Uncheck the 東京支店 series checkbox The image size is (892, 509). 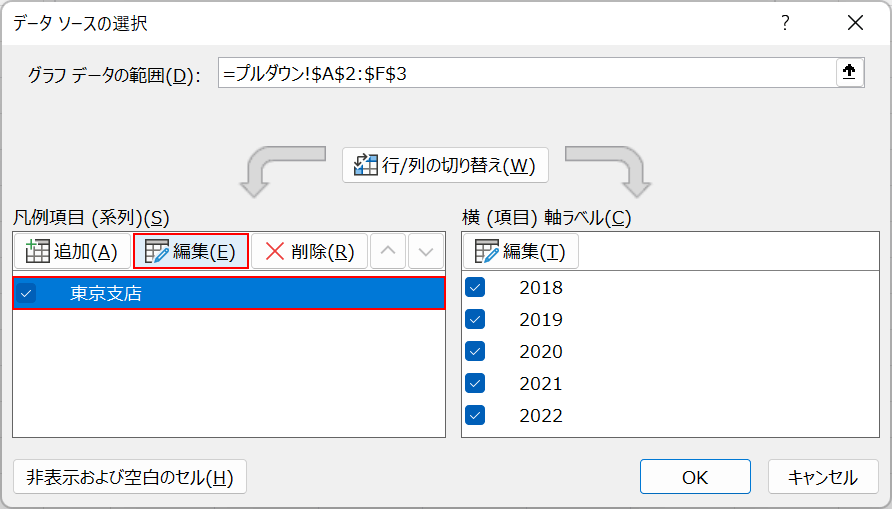point(26,294)
